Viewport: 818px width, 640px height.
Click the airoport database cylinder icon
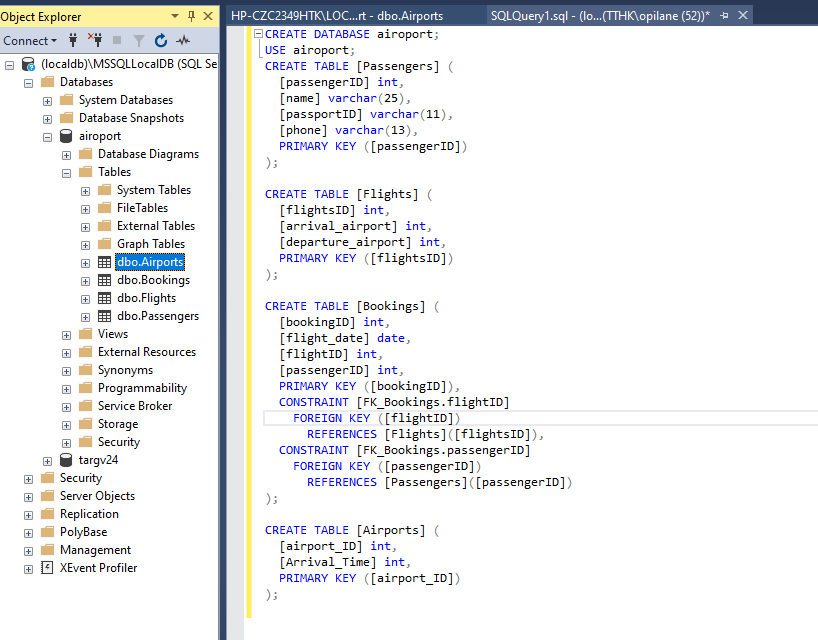66,136
